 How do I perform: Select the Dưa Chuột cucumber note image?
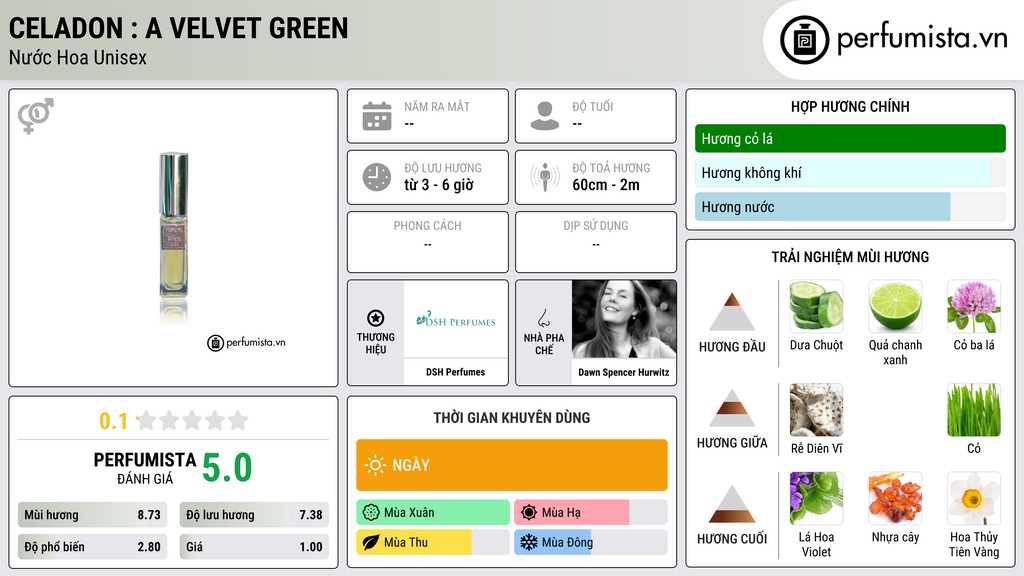816,306
